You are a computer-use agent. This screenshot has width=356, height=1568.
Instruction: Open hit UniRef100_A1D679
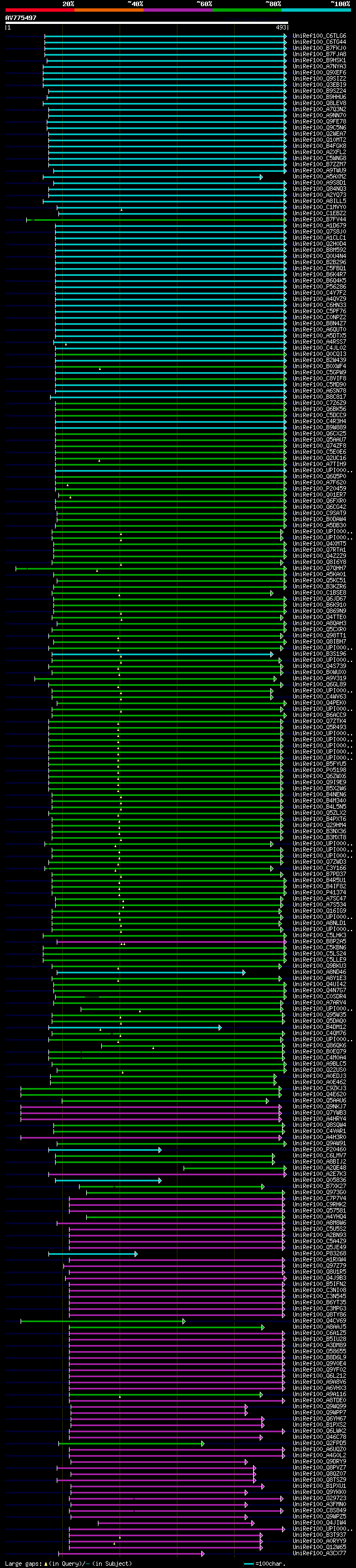point(319,226)
